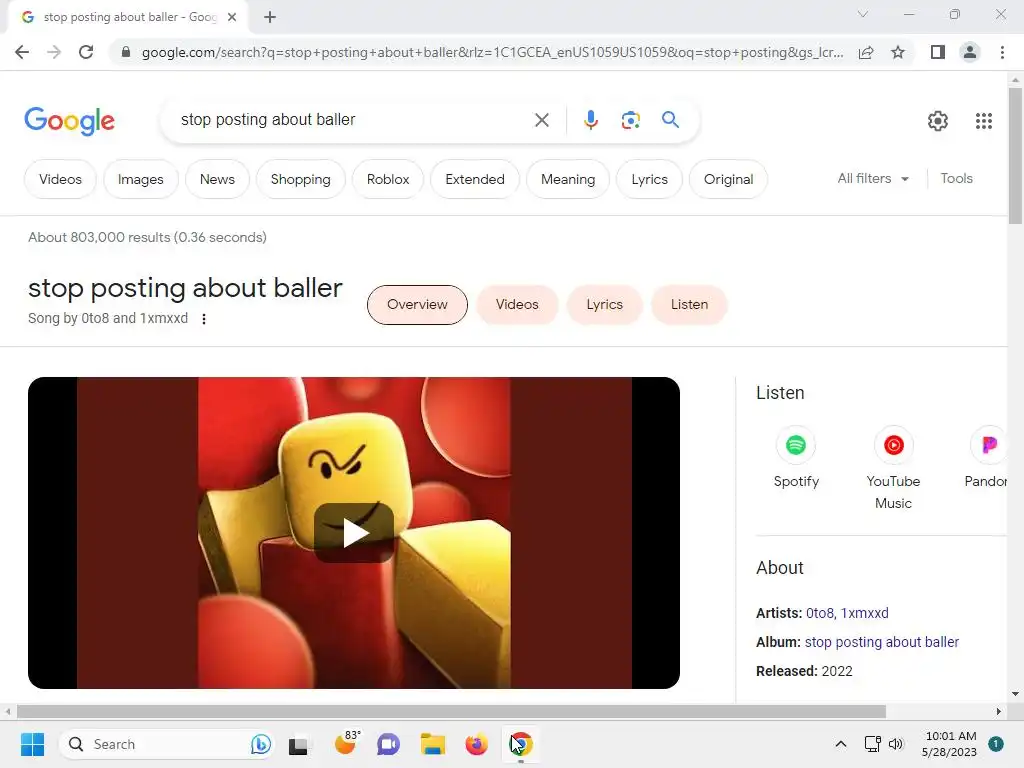
Task: Go to Google home via logo
Action: pos(69,121)
